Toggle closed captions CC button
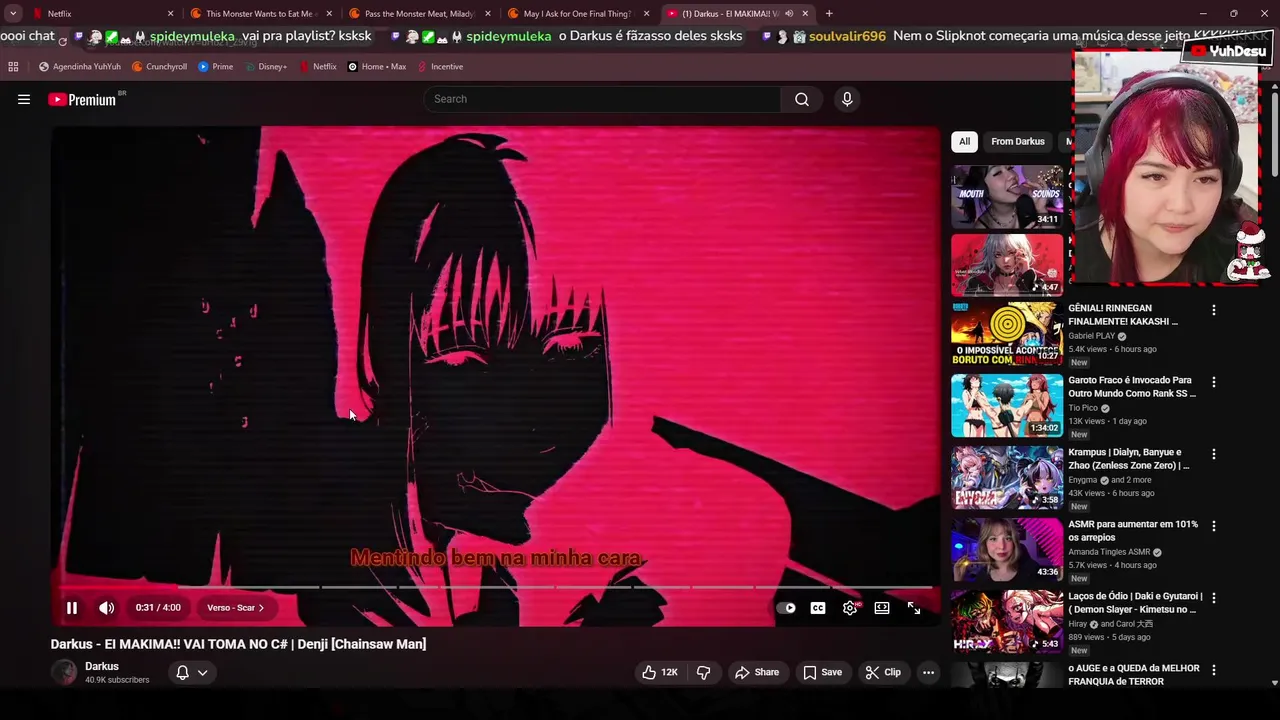 tap(818, 608)
